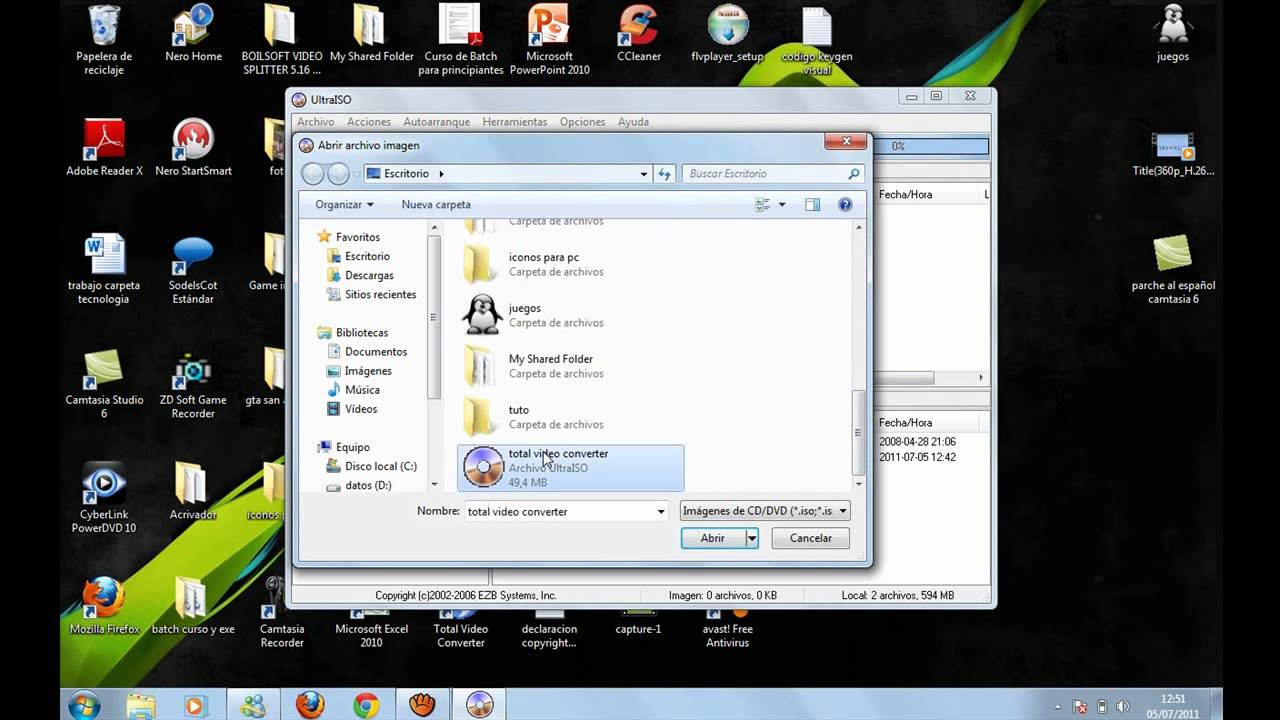Screen dimensions: 1280x720
Task: Select Documentos library
Action: [x=376, y=352]
